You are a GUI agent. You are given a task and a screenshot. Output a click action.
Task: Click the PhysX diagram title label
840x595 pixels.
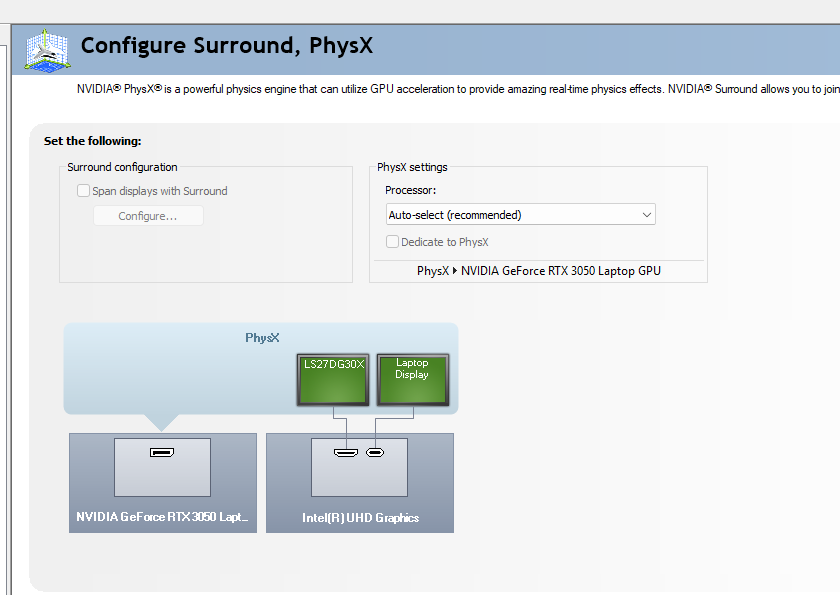(262, 338)
